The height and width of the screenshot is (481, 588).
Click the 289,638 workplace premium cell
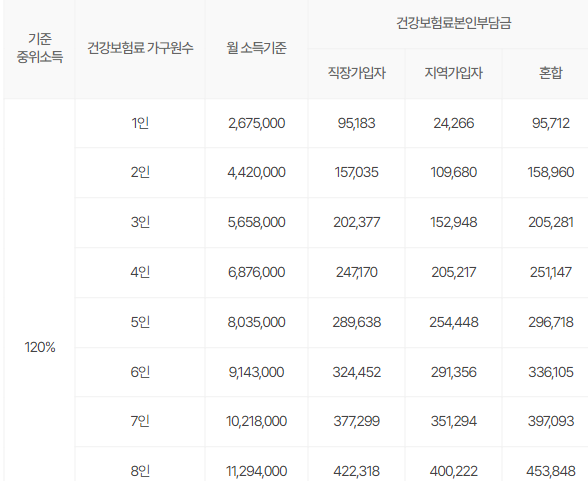(357, 322)
